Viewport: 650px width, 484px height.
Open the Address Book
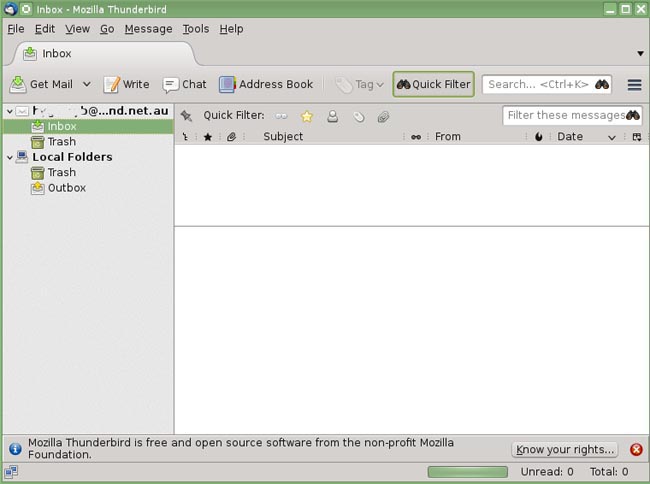point(266,85)
